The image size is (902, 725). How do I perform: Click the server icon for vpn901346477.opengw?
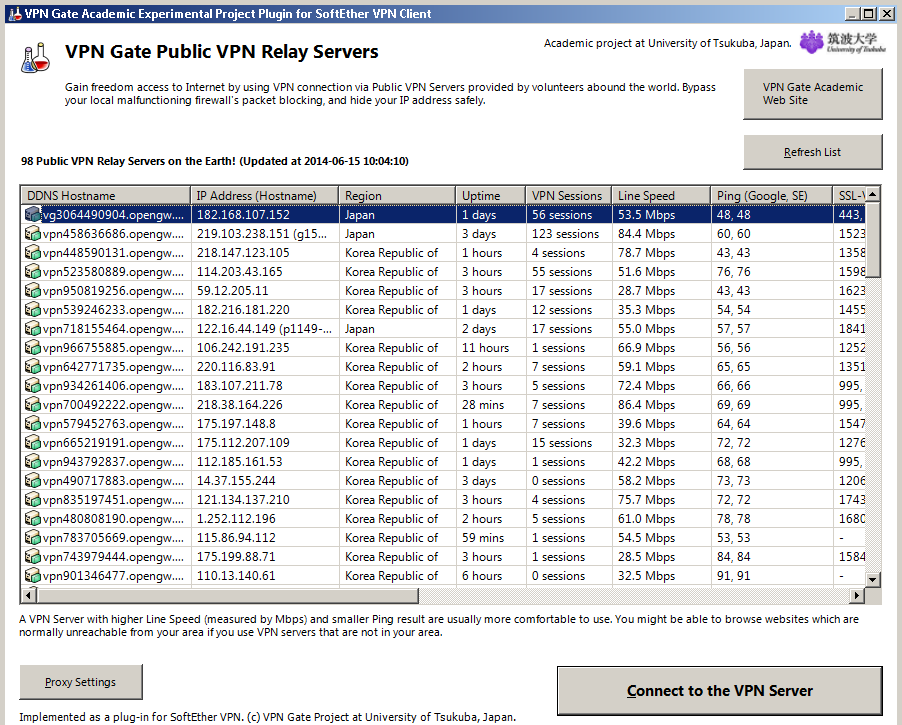[33, 575]
